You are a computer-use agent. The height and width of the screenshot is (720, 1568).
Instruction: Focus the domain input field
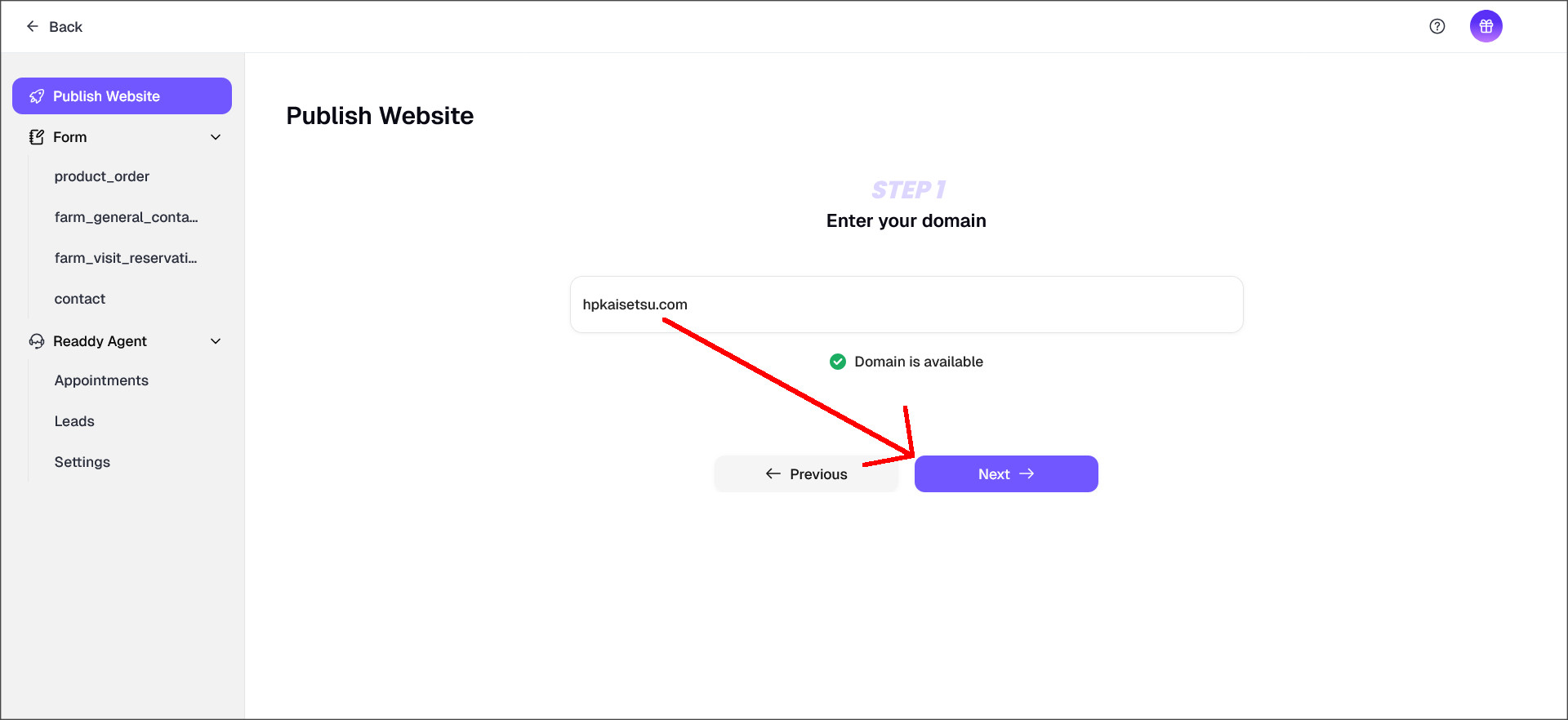point(906,304)
